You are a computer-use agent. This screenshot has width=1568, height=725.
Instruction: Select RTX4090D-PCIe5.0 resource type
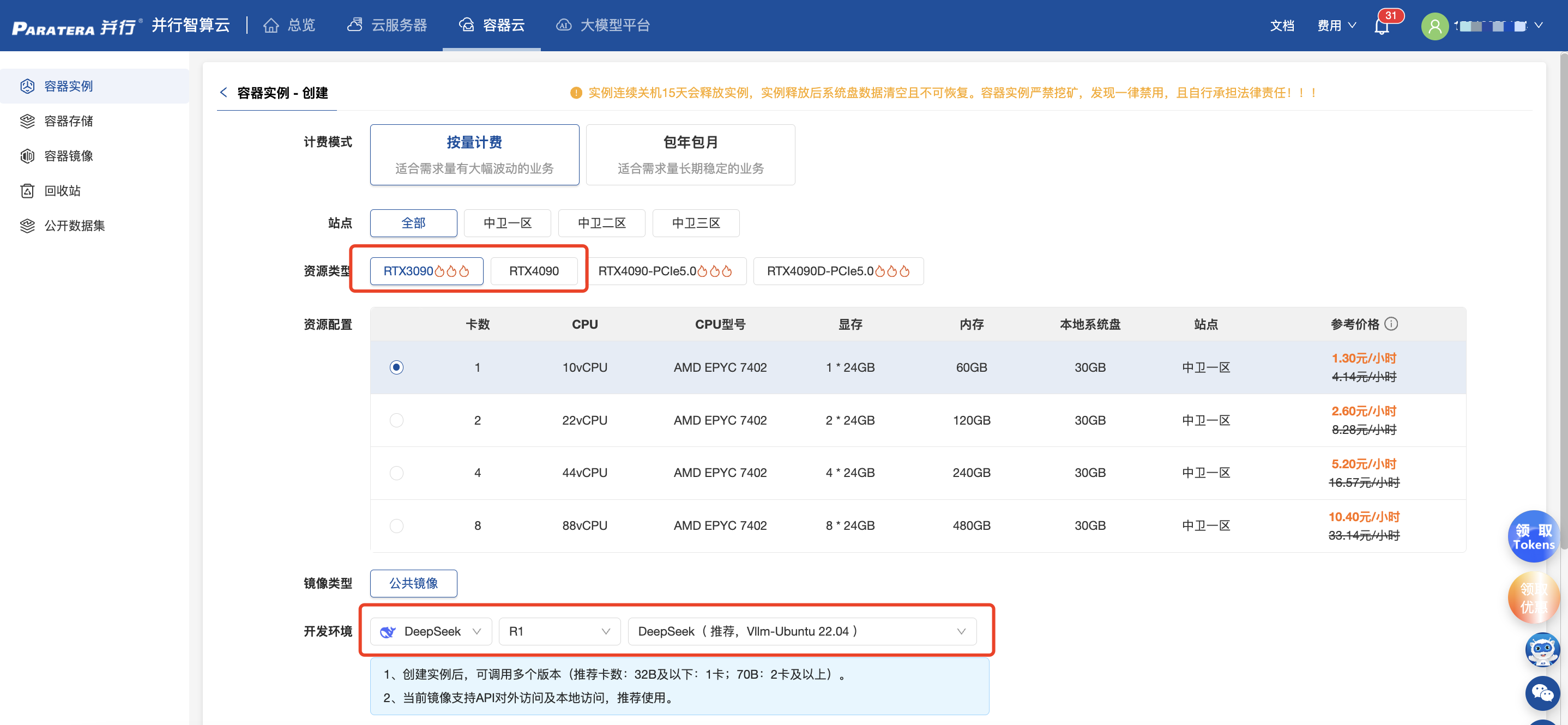tap(838, 271)
